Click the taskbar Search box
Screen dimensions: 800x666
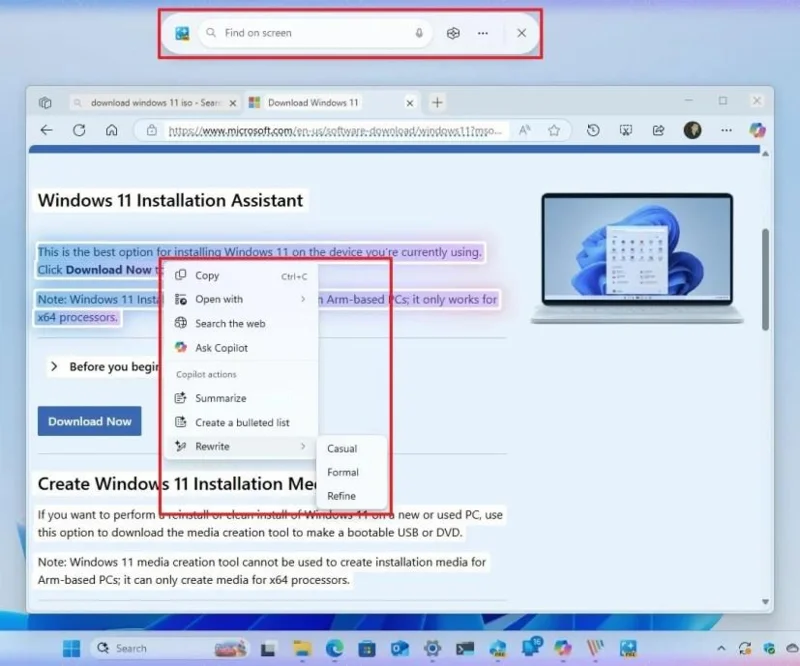[171, 649]
